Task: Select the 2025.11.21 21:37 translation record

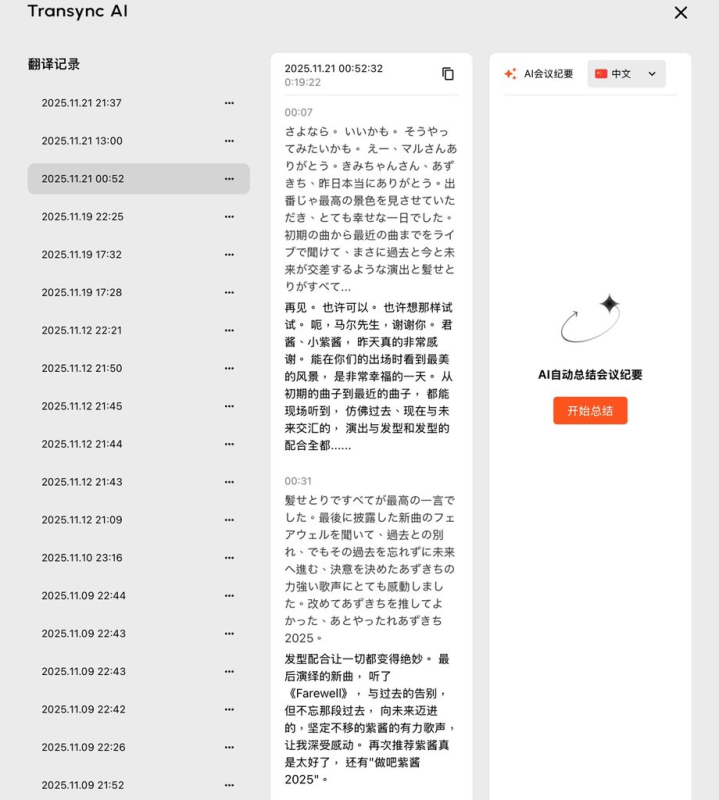Action: [82, 103]
